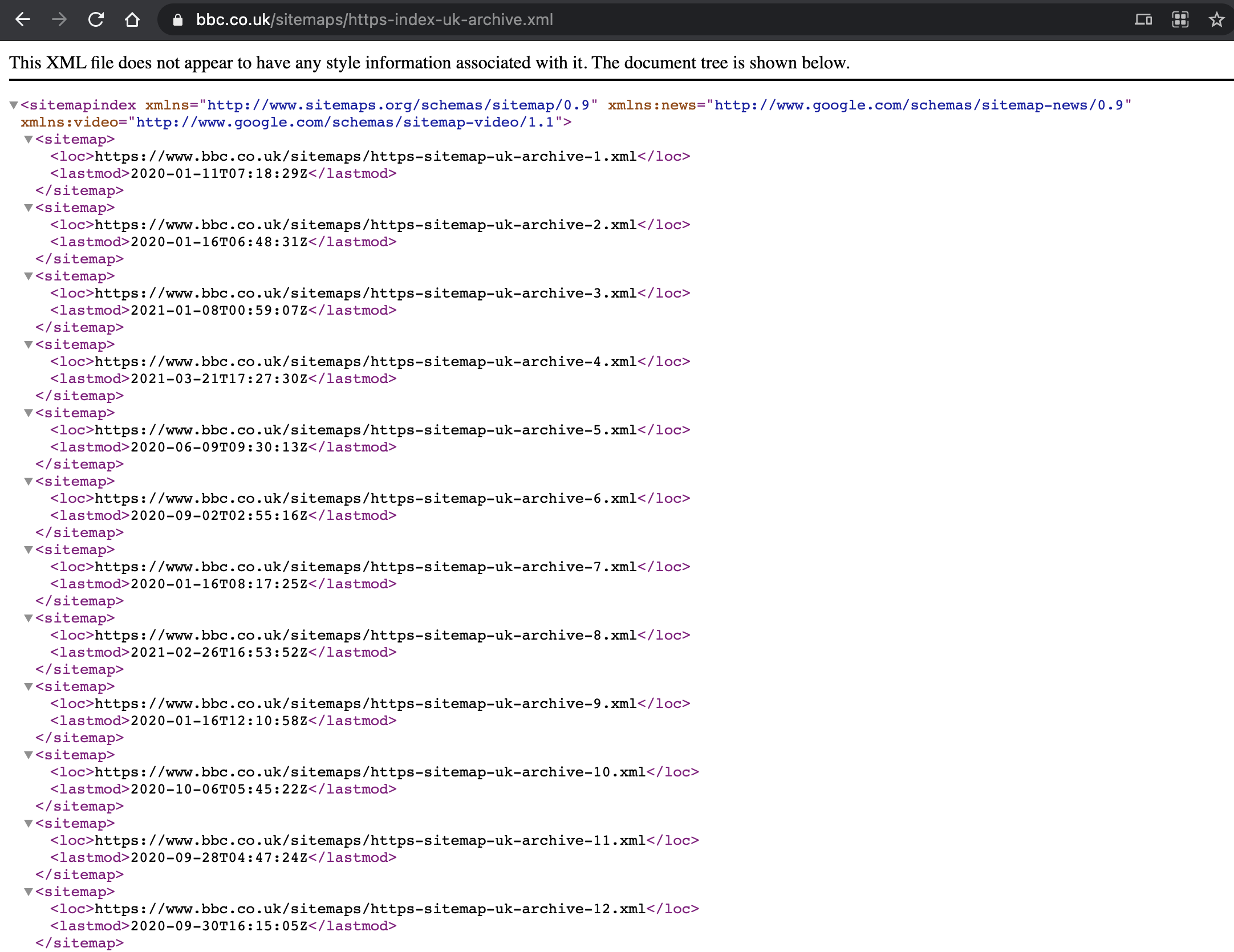
Task: Click the device cast icon
Action: coord(1143,20)
